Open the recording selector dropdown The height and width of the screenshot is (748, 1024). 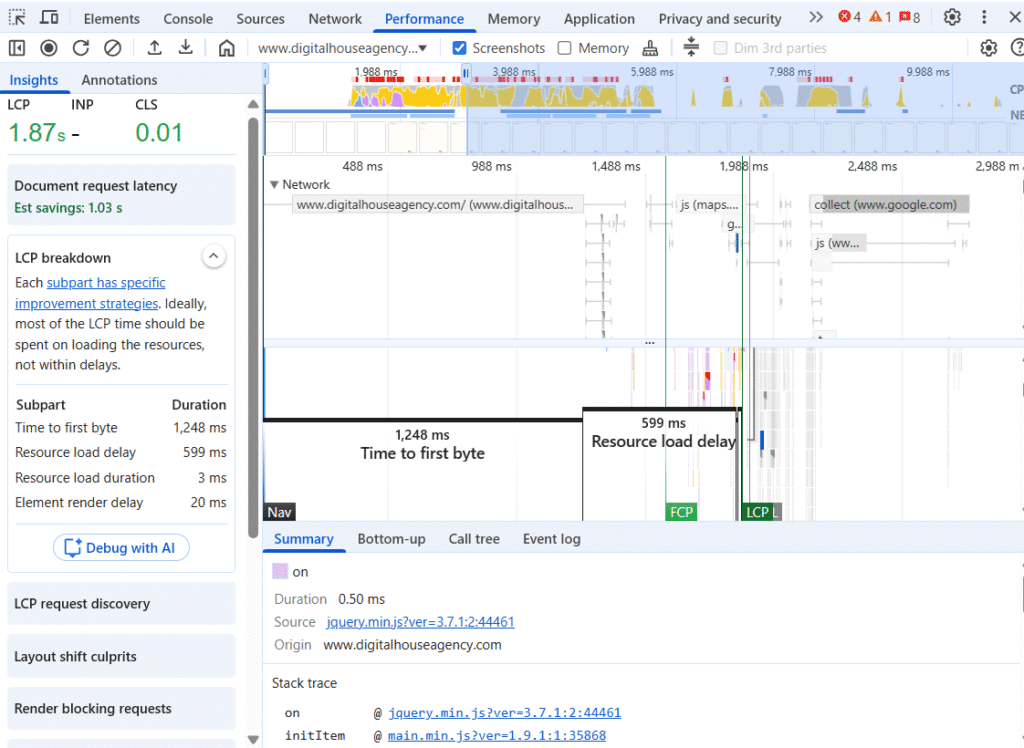tap(343, 48)
